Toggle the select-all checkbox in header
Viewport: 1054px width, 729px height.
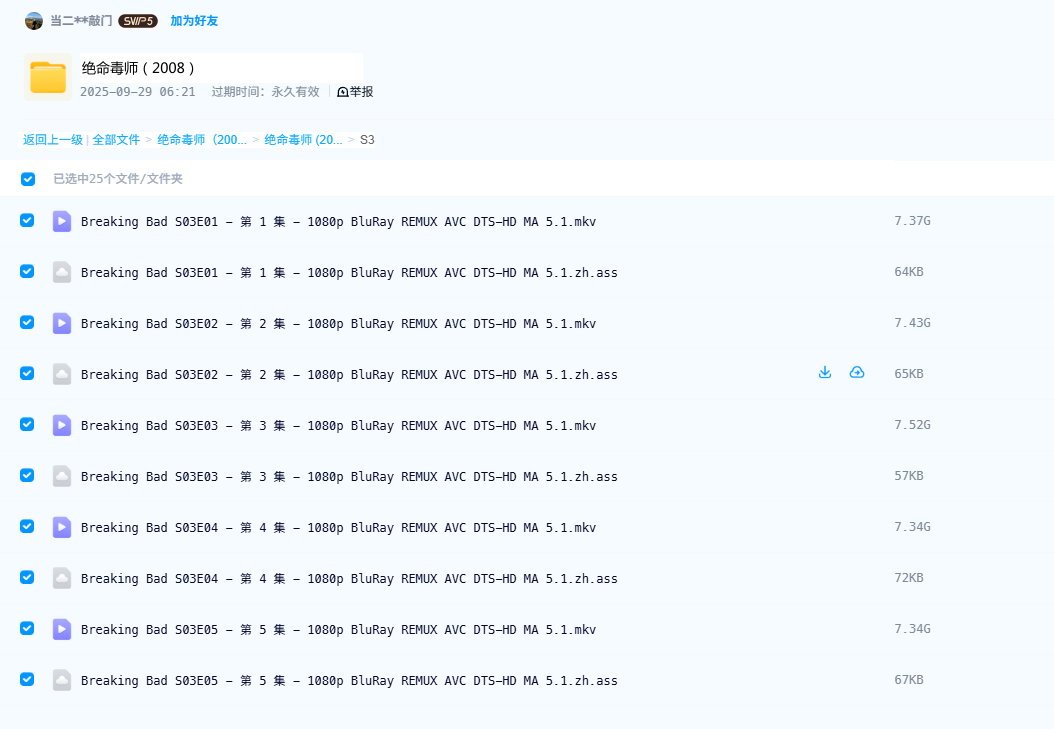[x=28, y=179]
